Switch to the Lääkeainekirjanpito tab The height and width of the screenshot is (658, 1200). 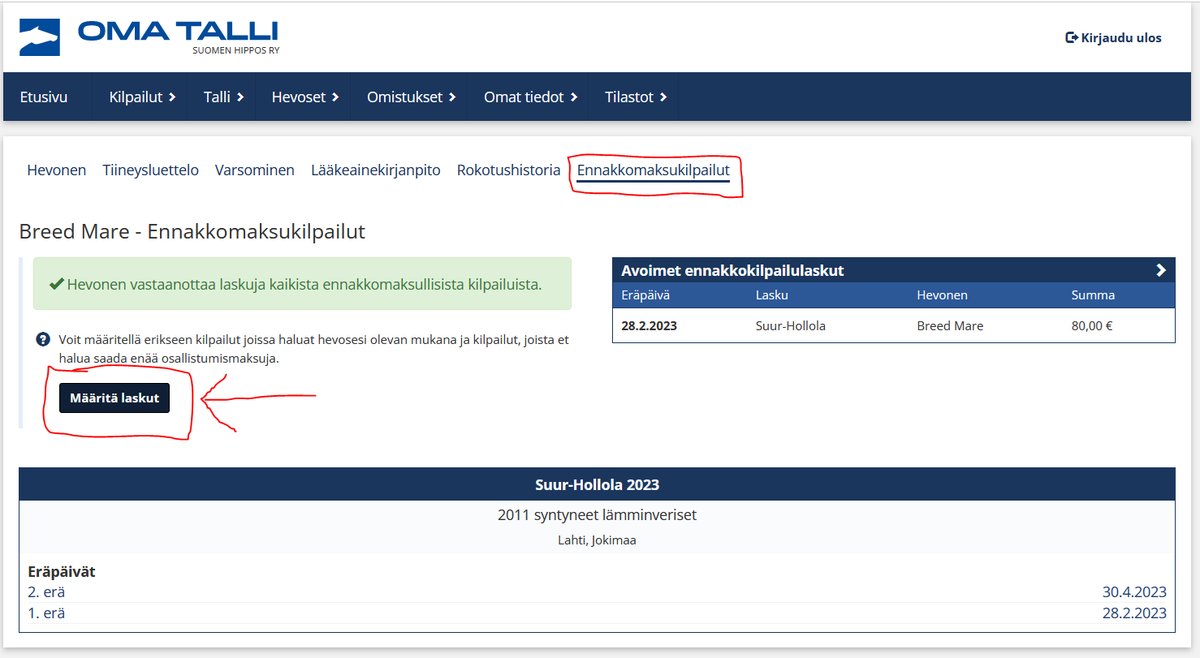pos(375,170)
